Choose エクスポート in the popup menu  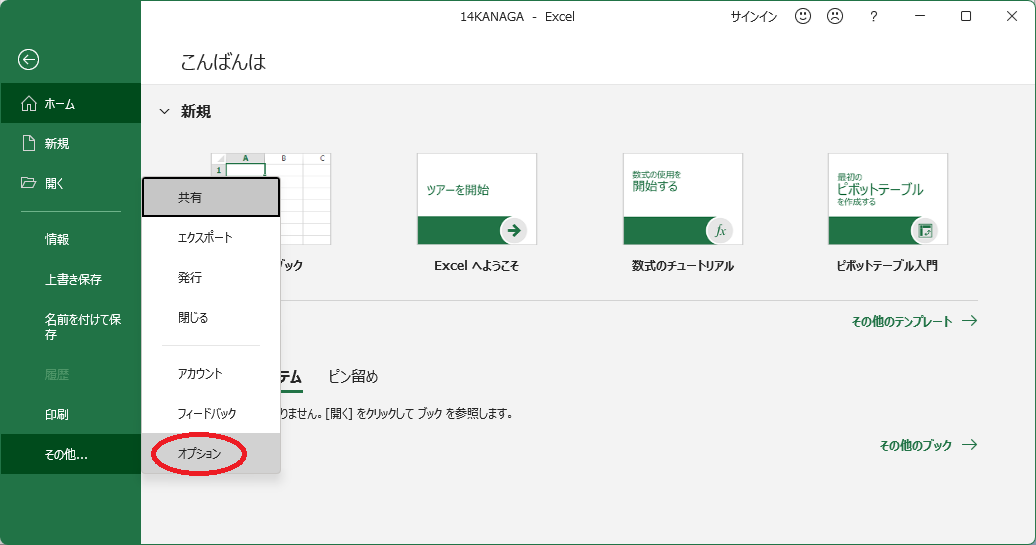click(211, 237)
